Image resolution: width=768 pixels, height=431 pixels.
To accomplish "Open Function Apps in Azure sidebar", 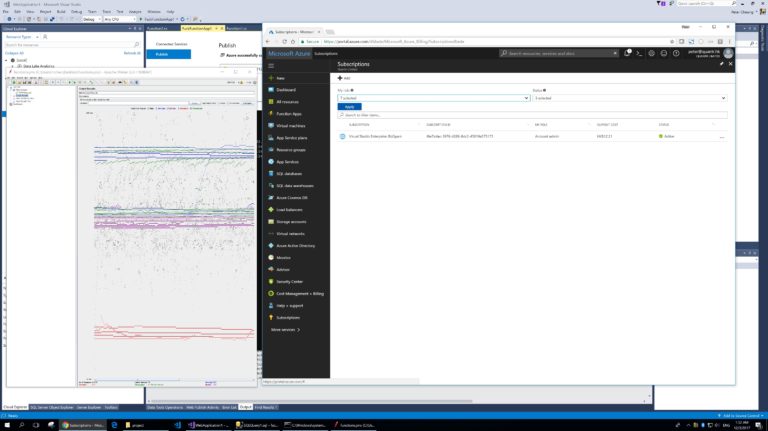I will pos(288,114).
